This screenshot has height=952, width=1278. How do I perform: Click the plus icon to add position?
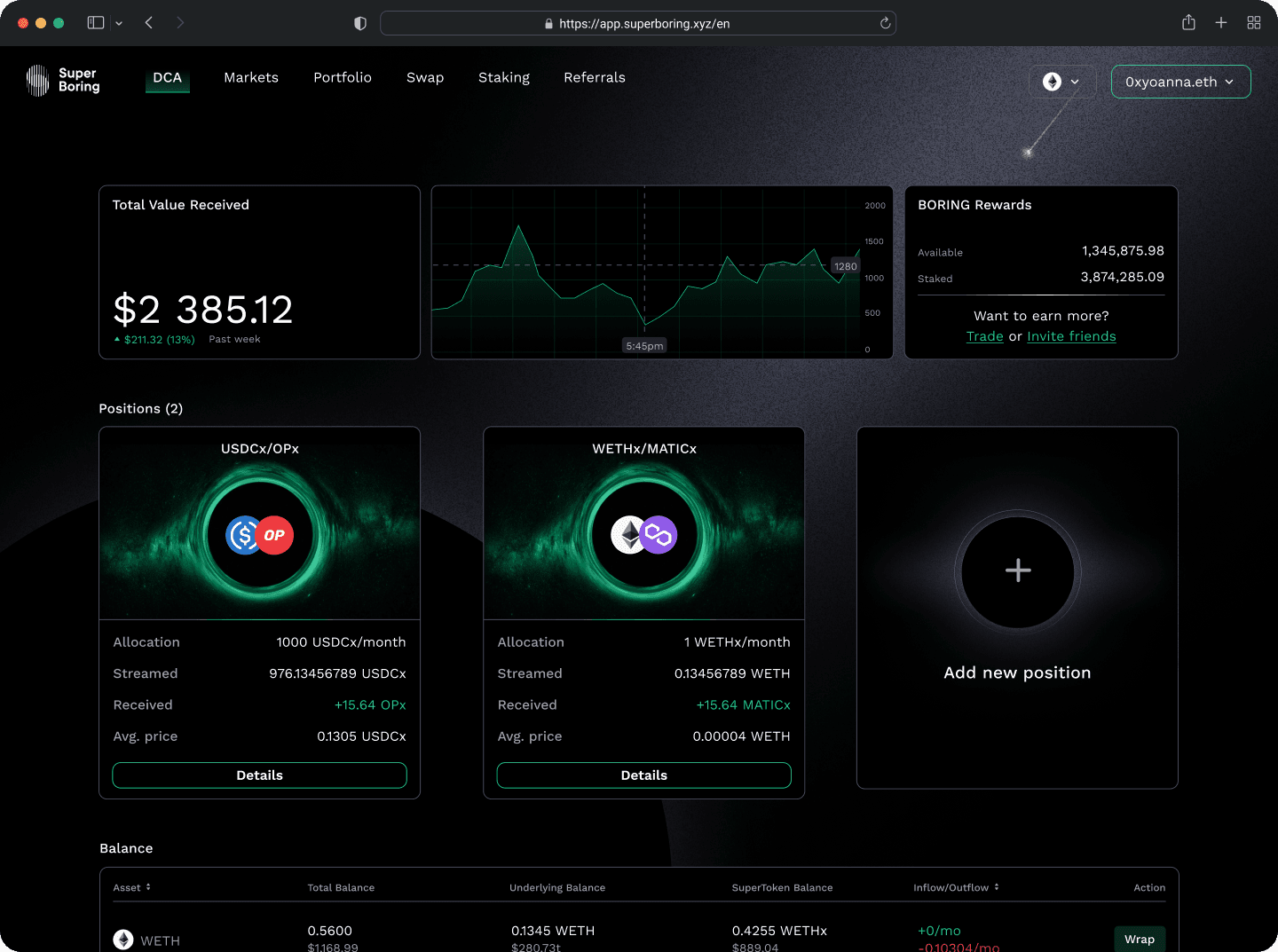(x=1018, y=570)
